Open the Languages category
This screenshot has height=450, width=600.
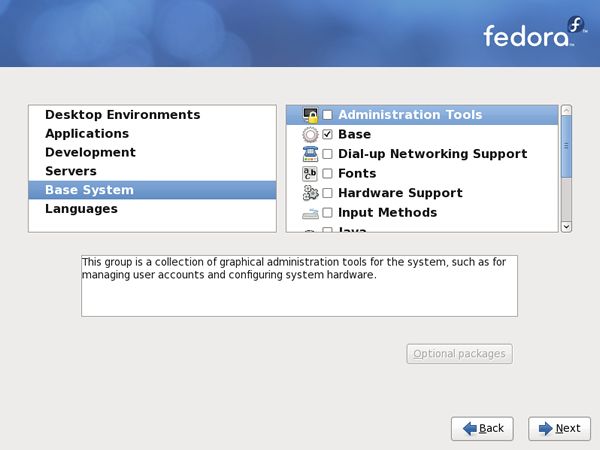point(152,209)
